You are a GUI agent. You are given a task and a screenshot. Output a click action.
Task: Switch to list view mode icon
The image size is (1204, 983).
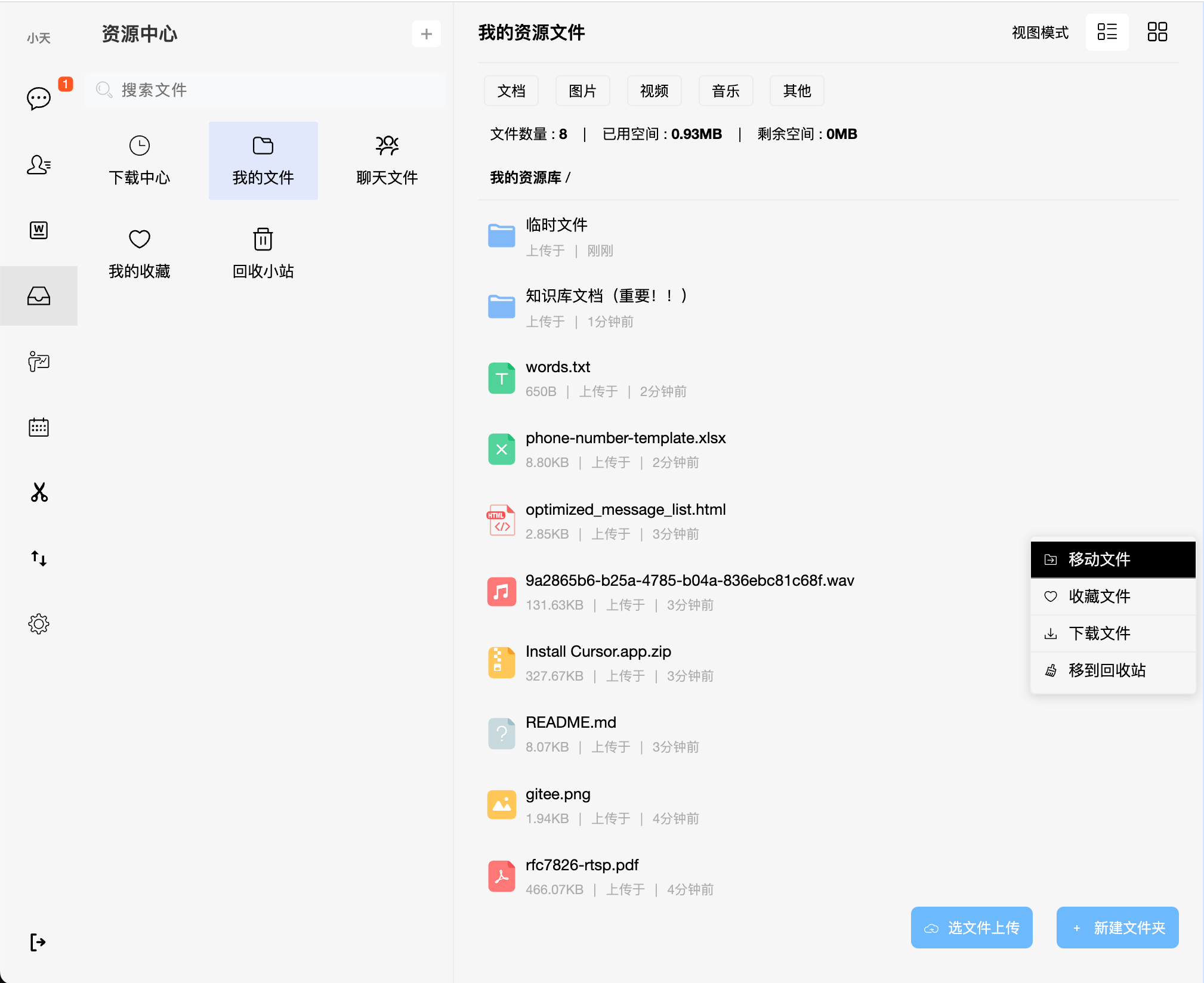[x=1107, y=32]
